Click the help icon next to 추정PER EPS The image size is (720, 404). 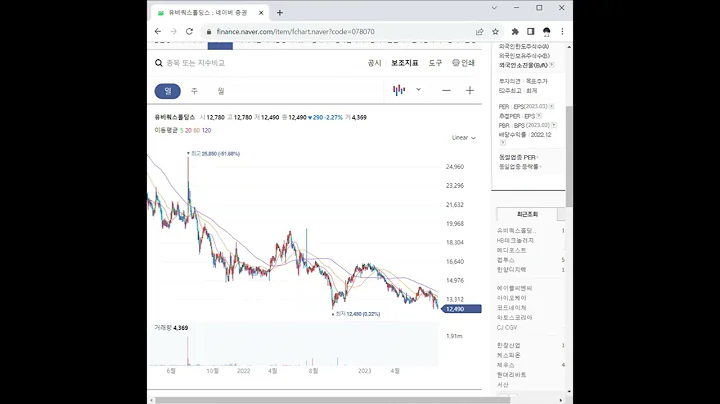click(x=539, y=116)
